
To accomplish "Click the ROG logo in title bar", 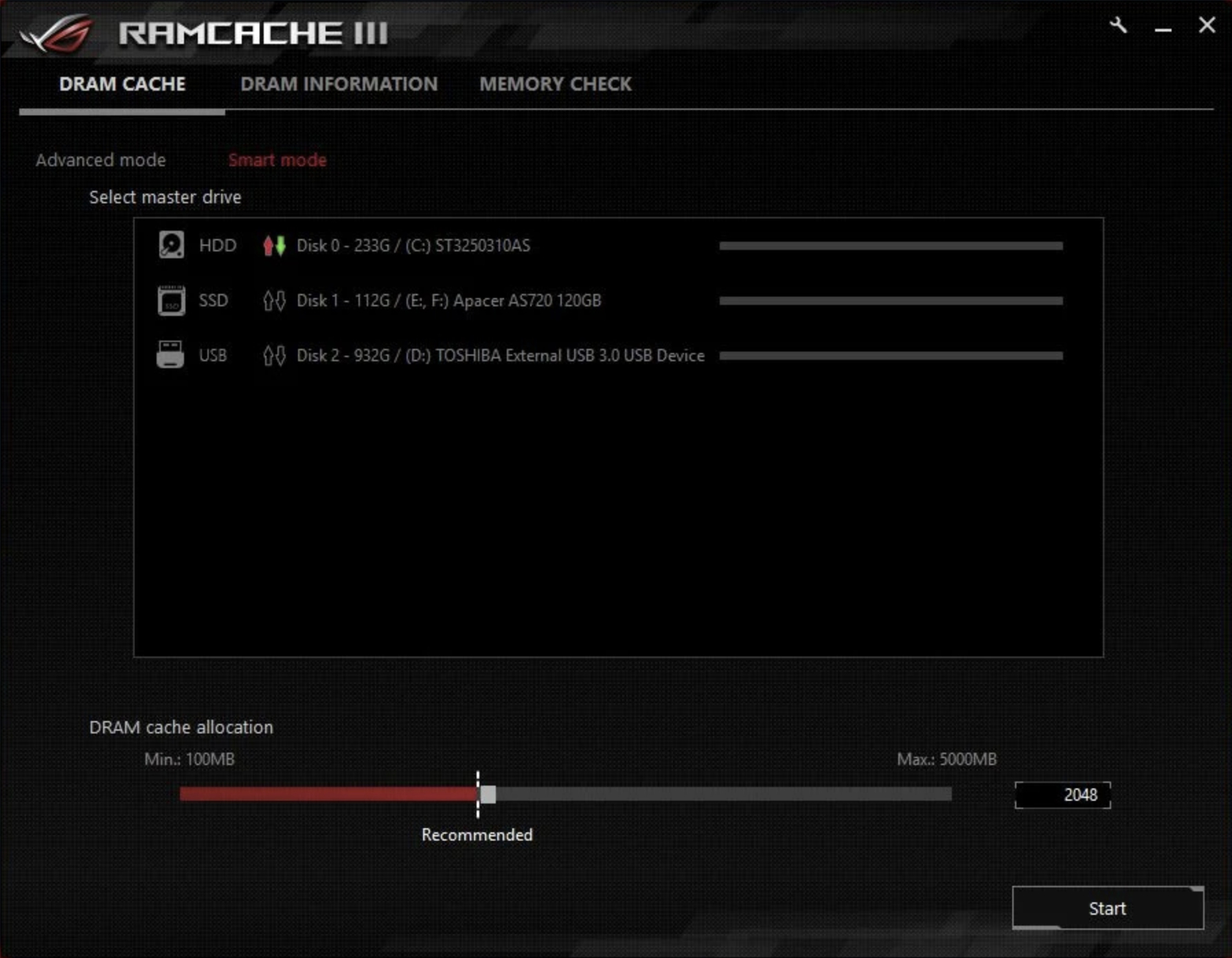I will click(56, 34).
